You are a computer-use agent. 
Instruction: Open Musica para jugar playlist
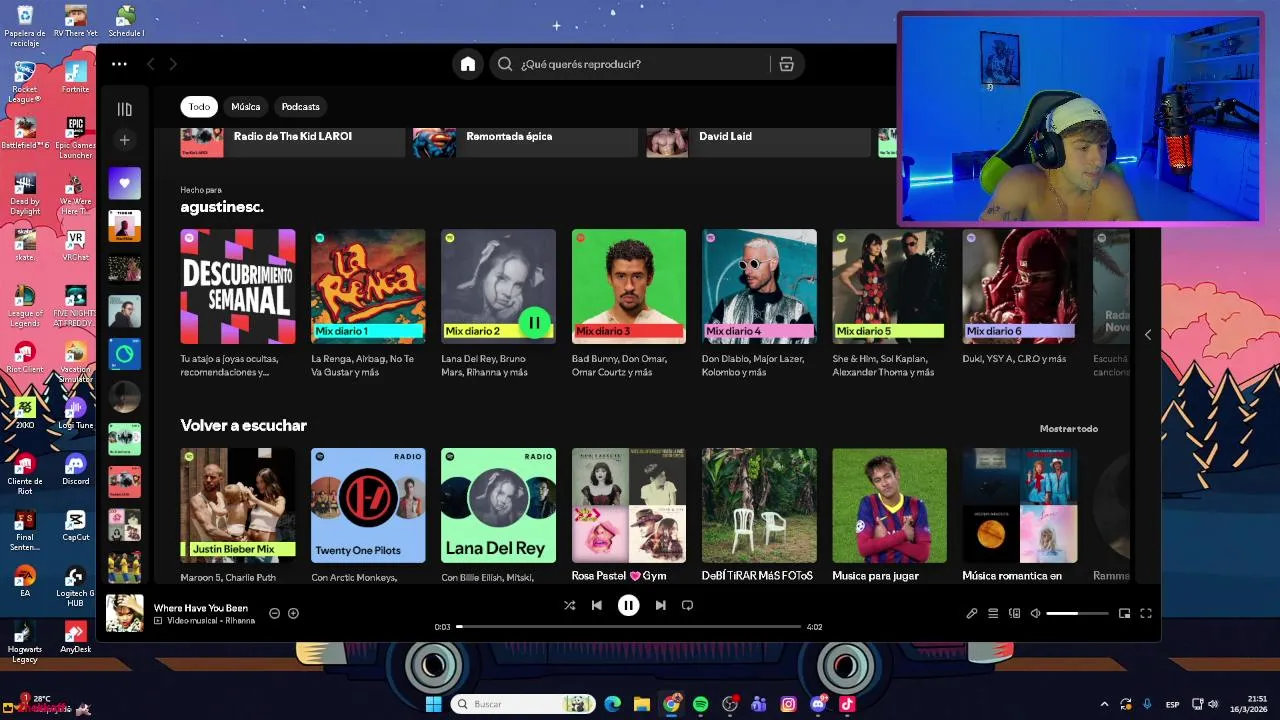889,505
